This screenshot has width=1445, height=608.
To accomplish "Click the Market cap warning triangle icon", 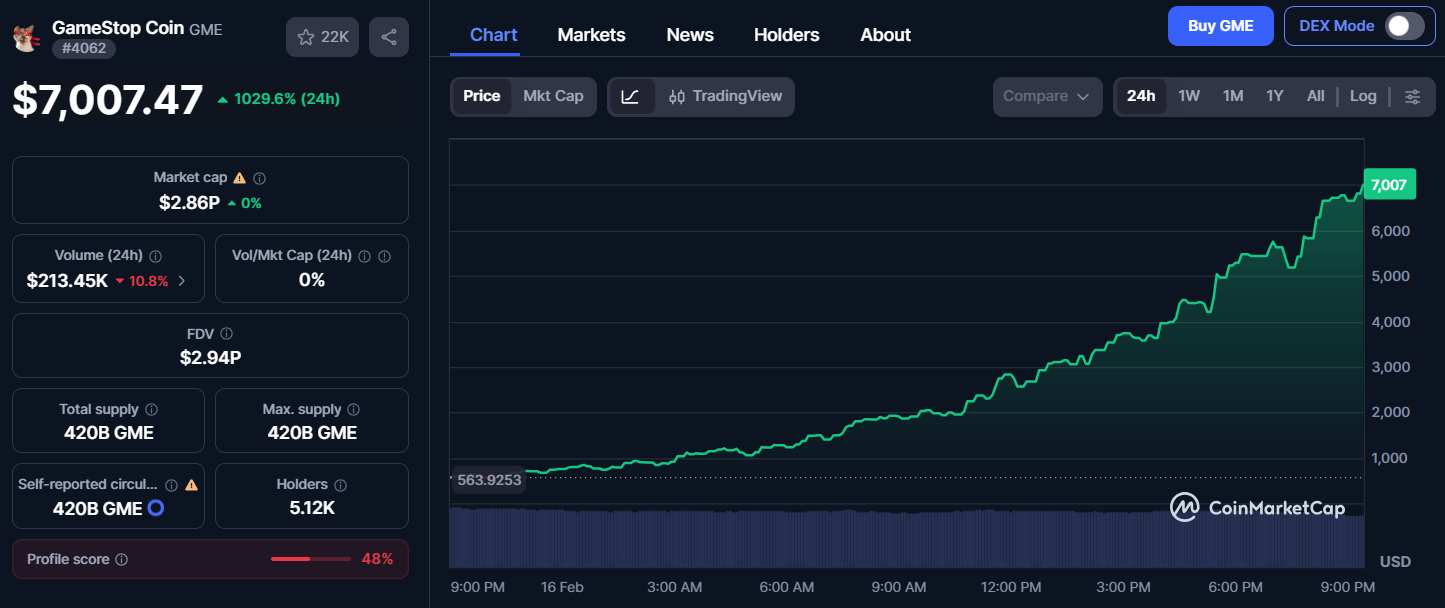I will click(239, 178).
